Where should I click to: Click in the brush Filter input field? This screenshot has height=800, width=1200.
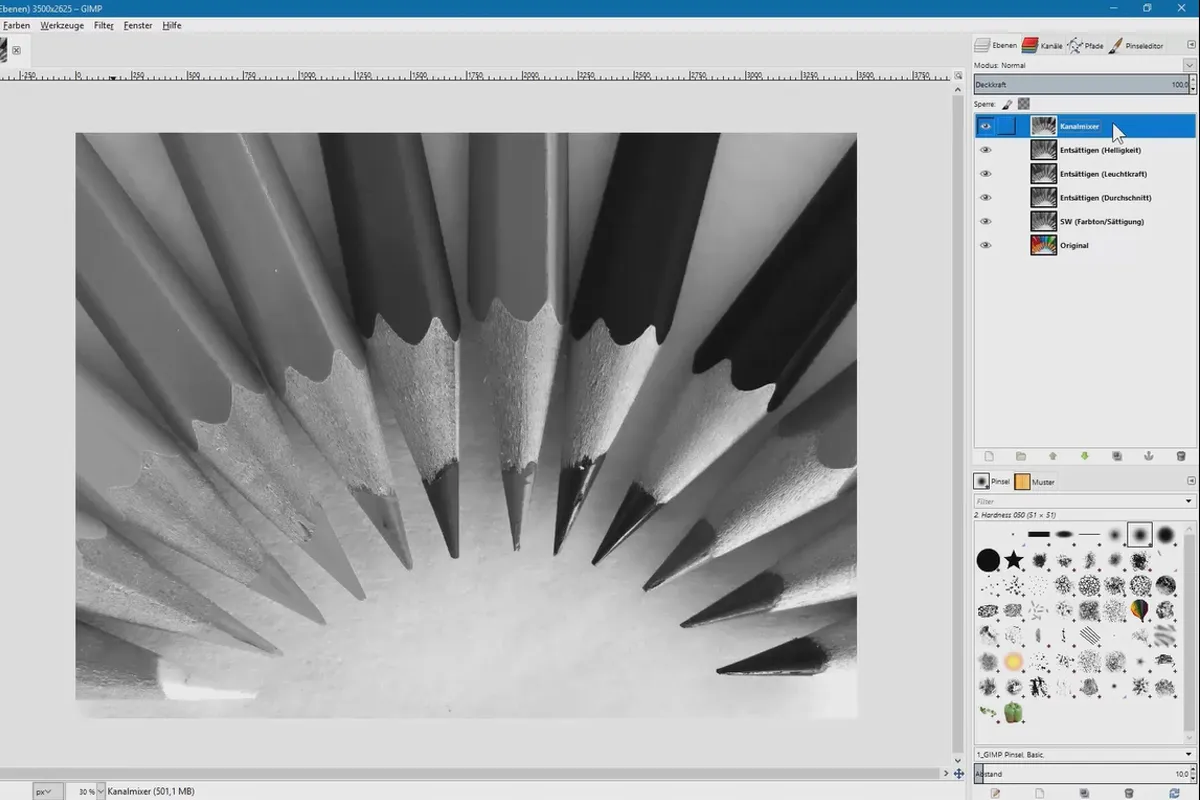tap(1078, 501)
